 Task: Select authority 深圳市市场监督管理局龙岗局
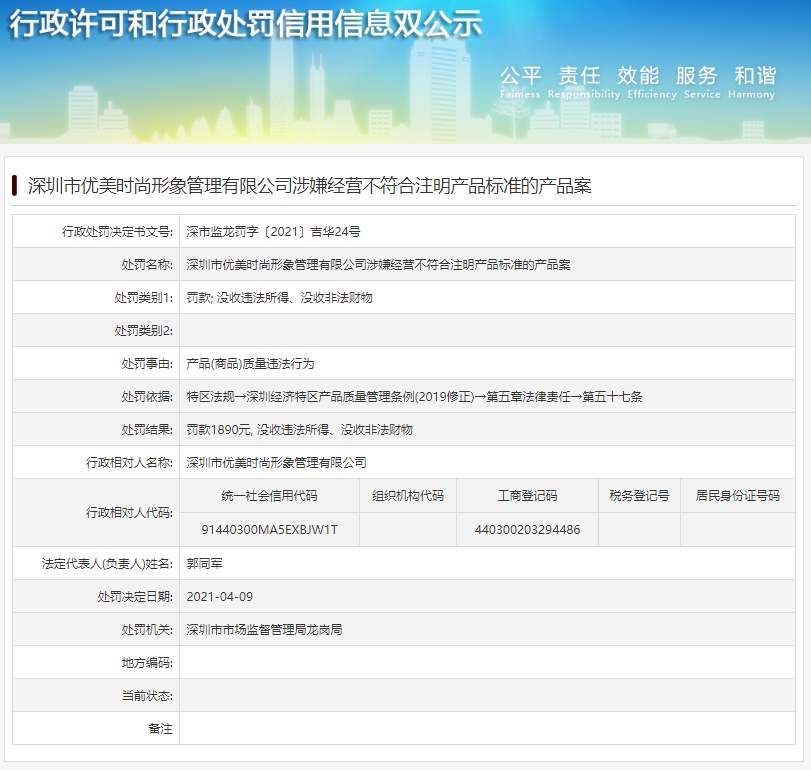pyautogui.click(x=264, y=629)
